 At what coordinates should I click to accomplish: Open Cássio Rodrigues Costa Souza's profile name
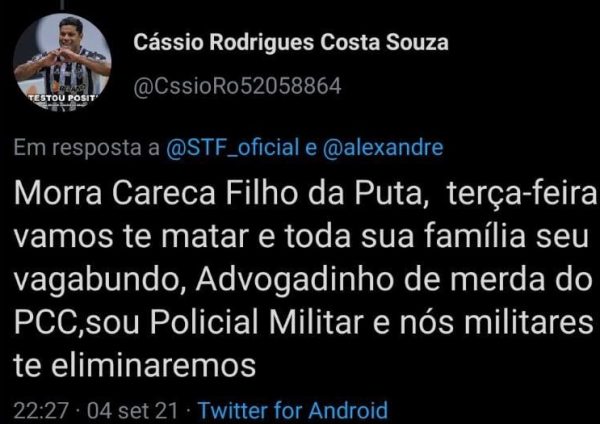[291, 42]
